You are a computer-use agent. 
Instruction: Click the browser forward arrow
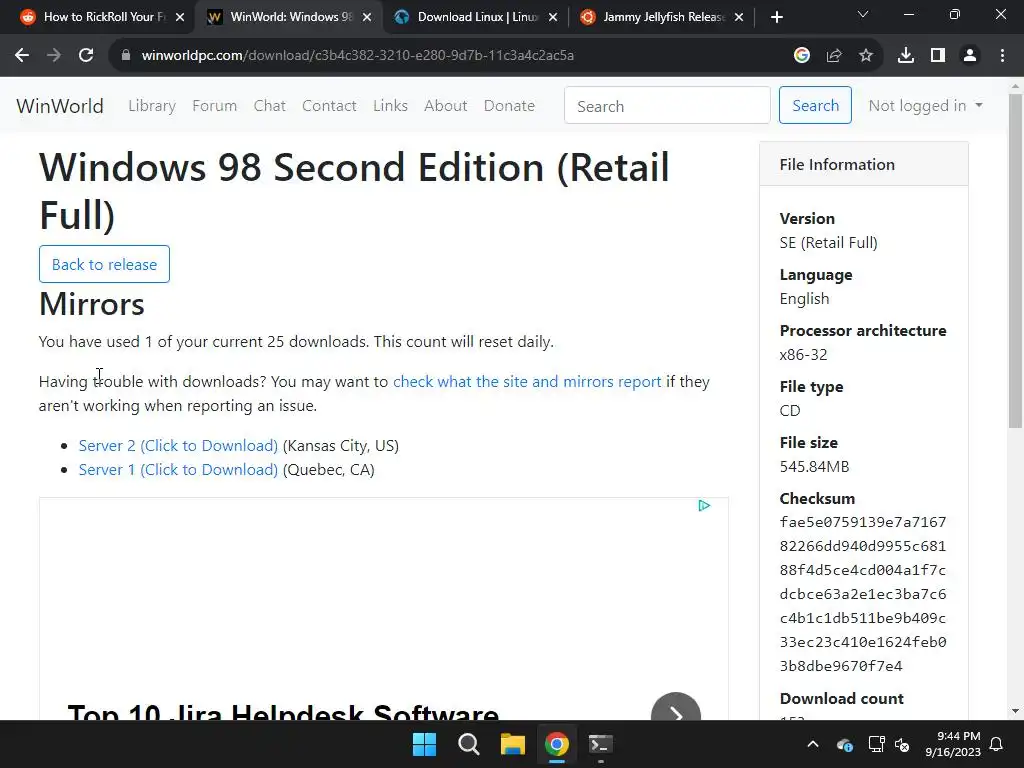(x=54, y=56)
